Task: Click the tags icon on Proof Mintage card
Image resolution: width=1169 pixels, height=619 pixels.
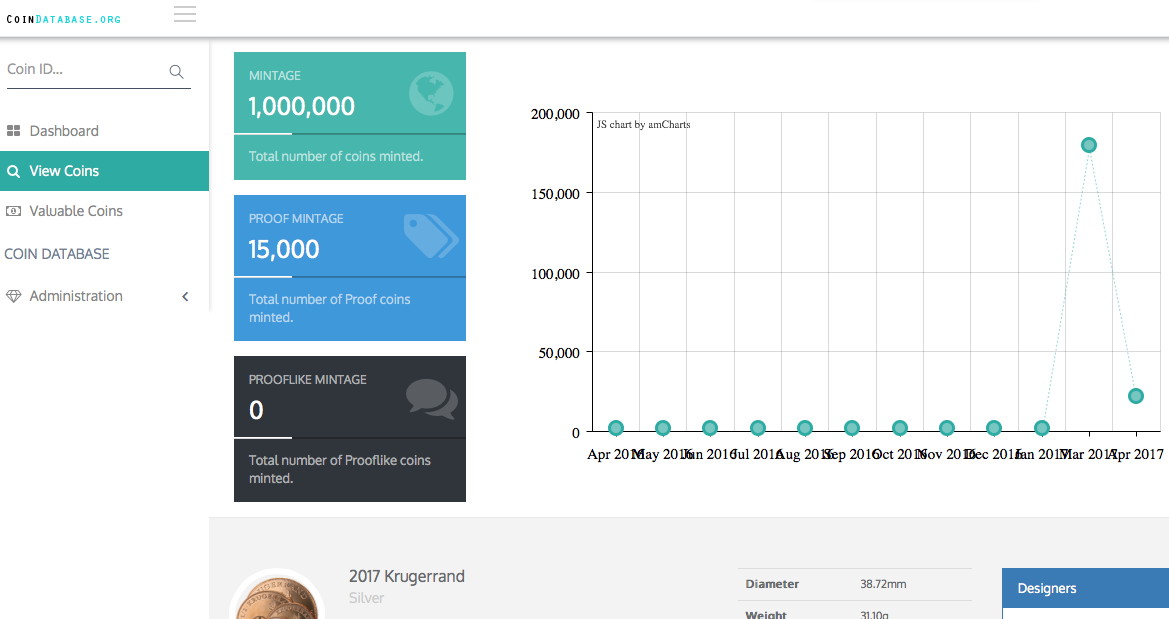Action: (x=431, y=236)
